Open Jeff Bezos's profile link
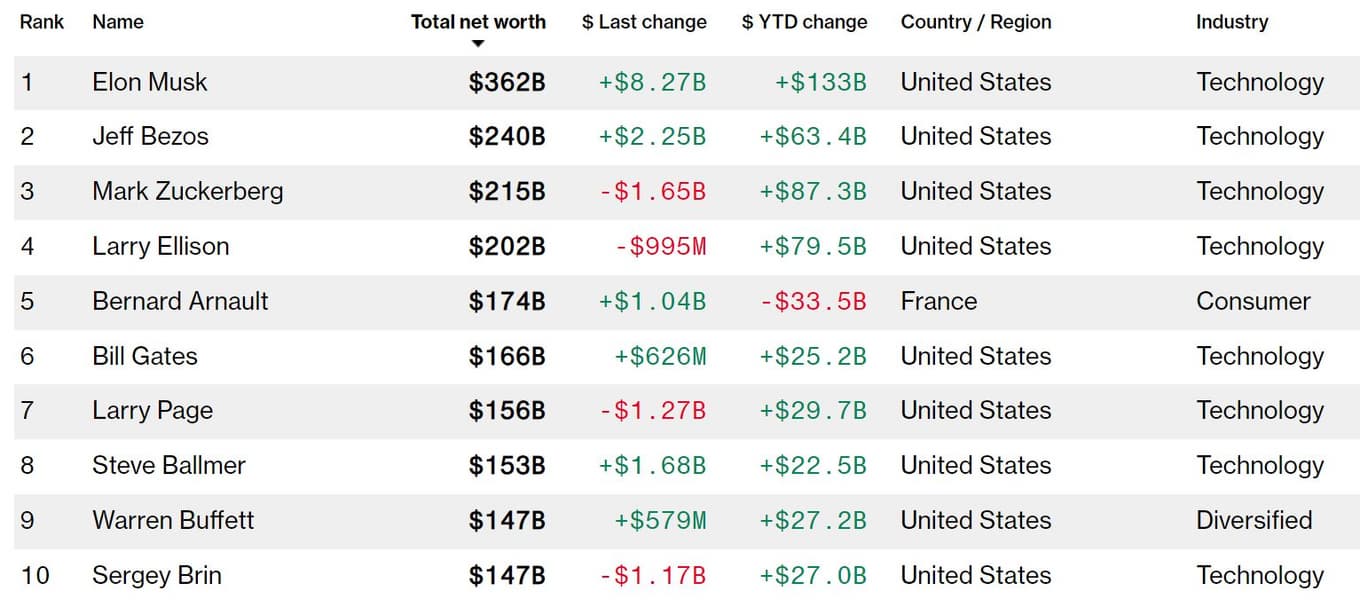Viewport: 1360px width, 600px height. tap(150, 137)
